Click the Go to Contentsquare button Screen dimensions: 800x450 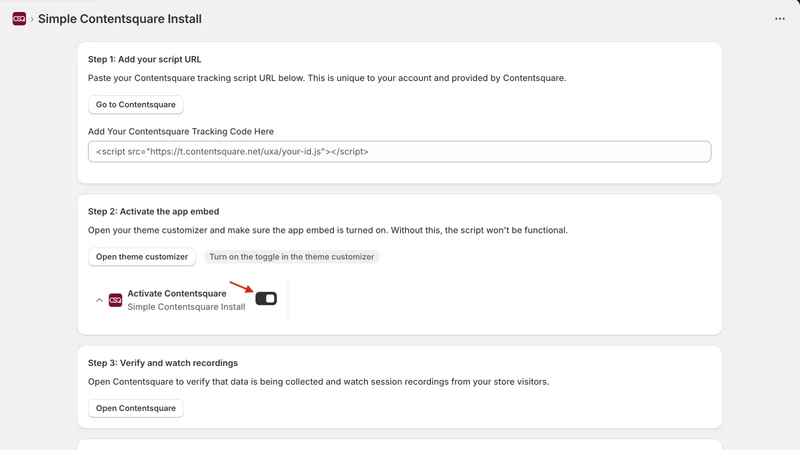(x=136, y=105)
